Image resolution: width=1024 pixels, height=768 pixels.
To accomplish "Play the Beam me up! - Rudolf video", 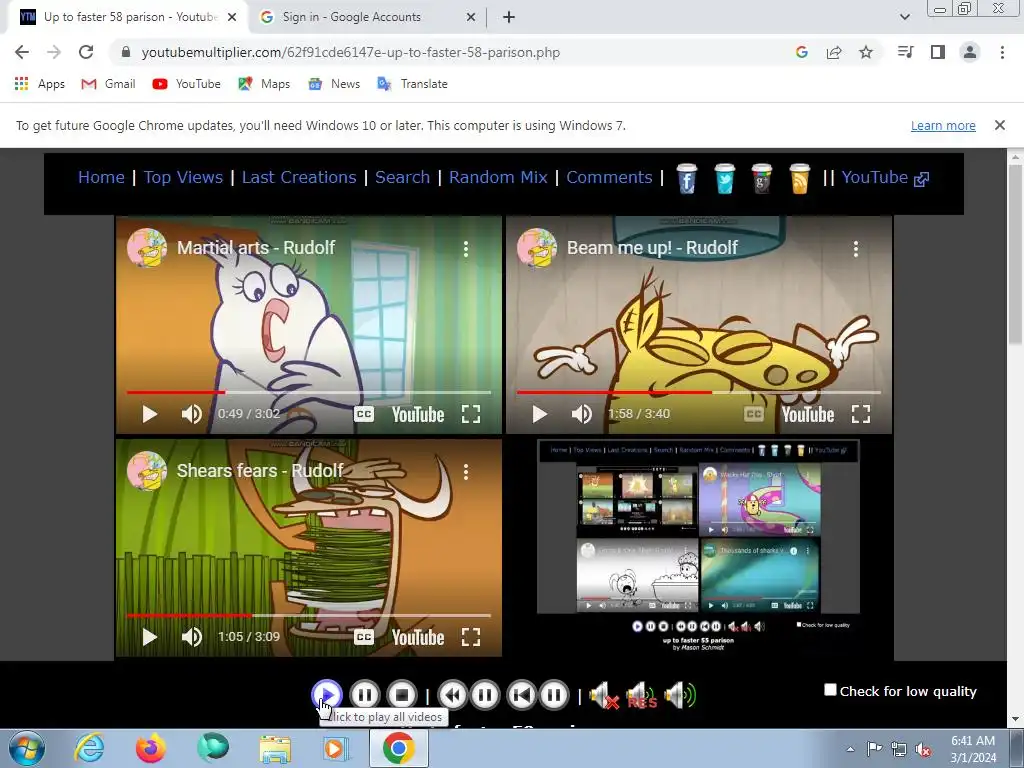I will click(539, 414).
